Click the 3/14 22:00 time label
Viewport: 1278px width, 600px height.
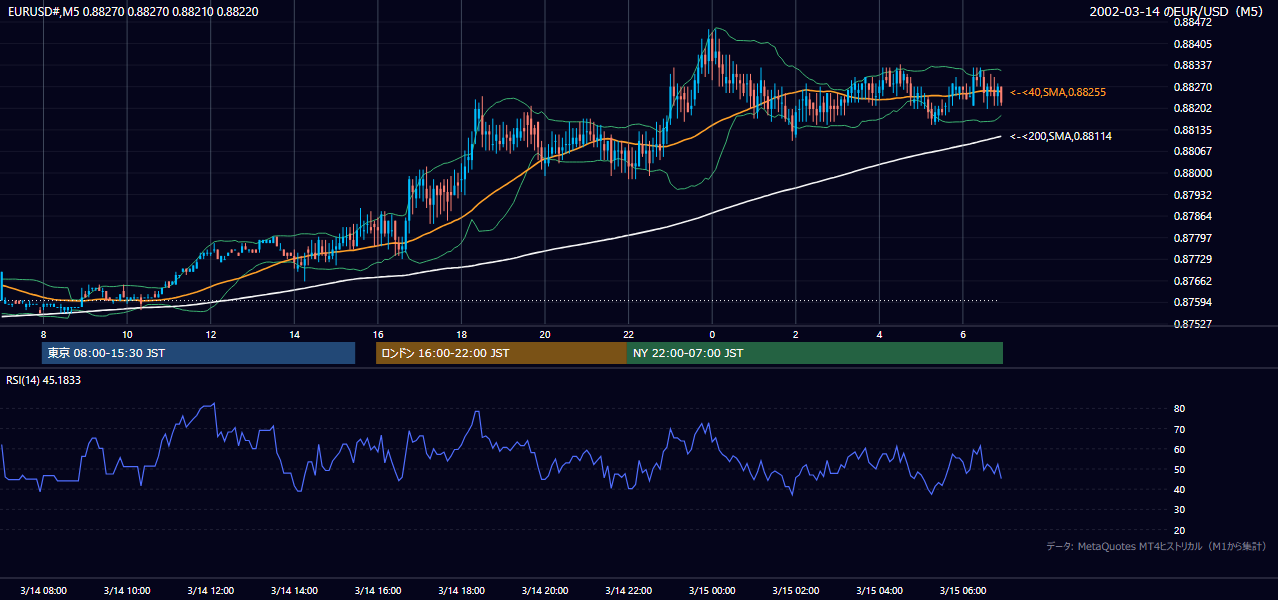tap(628, 591)
